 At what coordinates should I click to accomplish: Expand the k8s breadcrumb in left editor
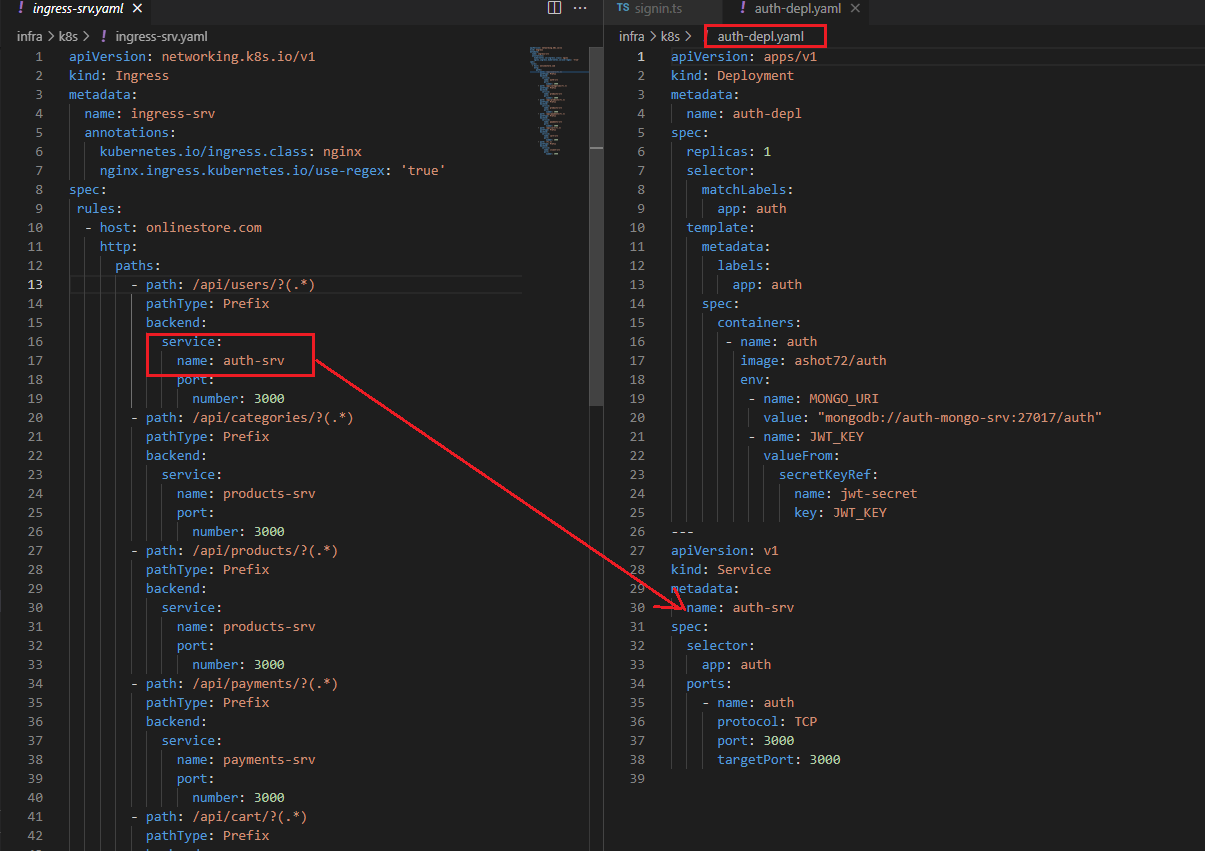[x=68, y=37]
